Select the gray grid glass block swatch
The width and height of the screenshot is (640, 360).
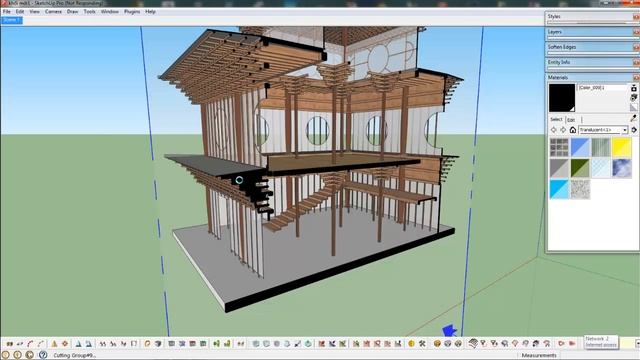click(559, 147)
